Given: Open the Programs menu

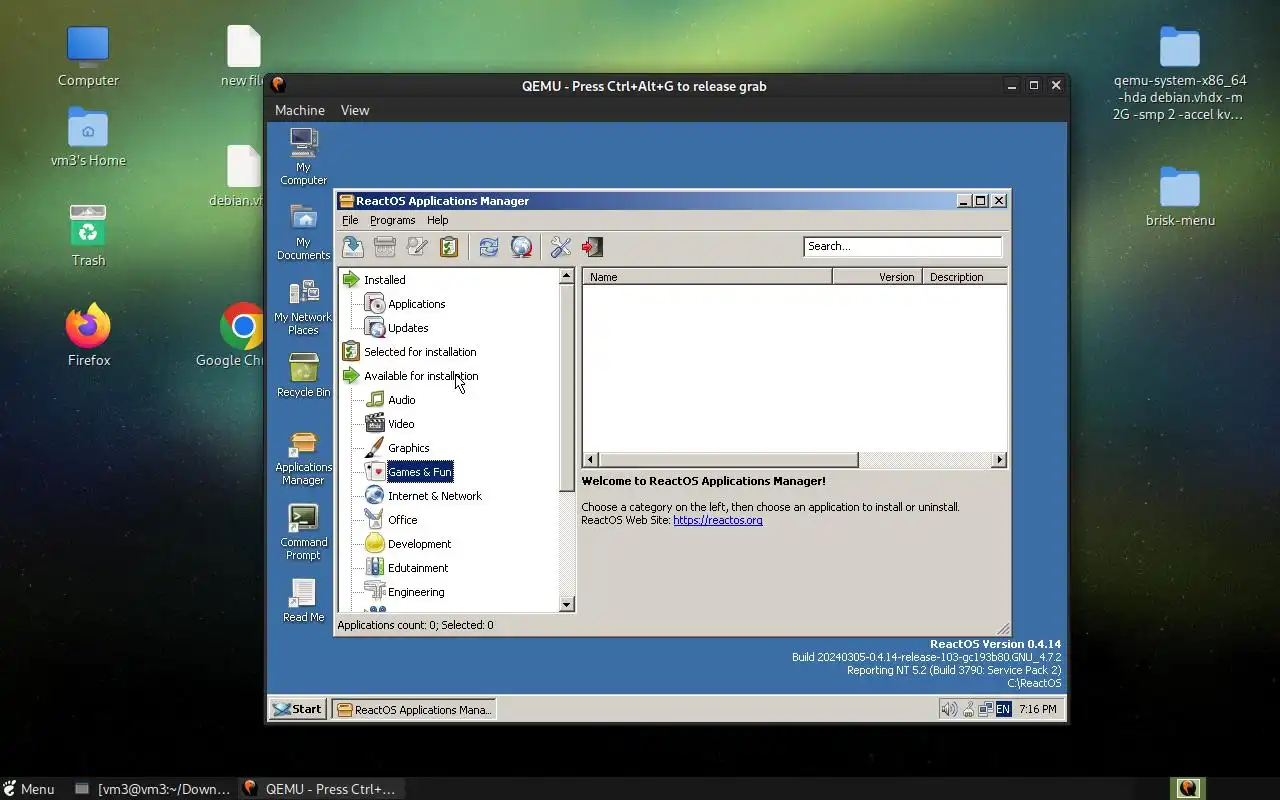Looking at the screenshot, I should (x=392, y=220).
